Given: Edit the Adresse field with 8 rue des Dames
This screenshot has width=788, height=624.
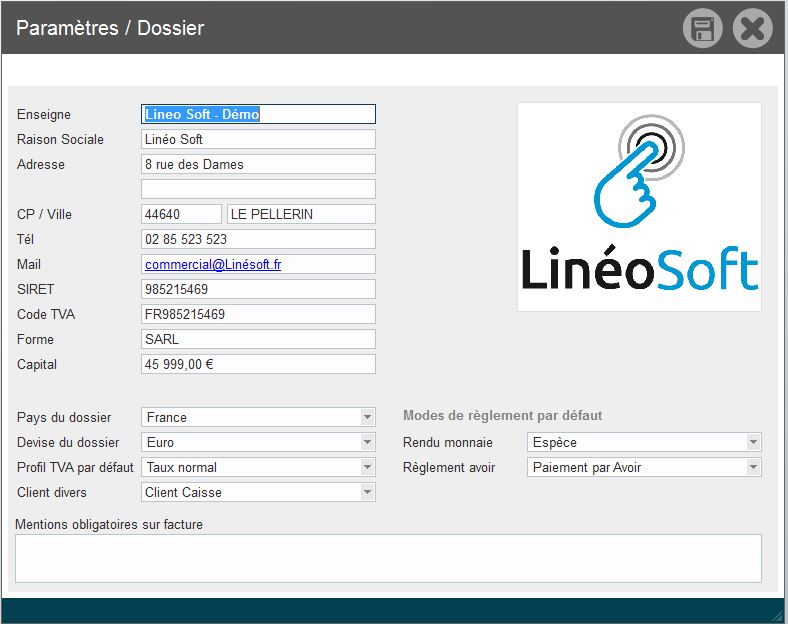Looking at the screenshot, I should [258, 164].
